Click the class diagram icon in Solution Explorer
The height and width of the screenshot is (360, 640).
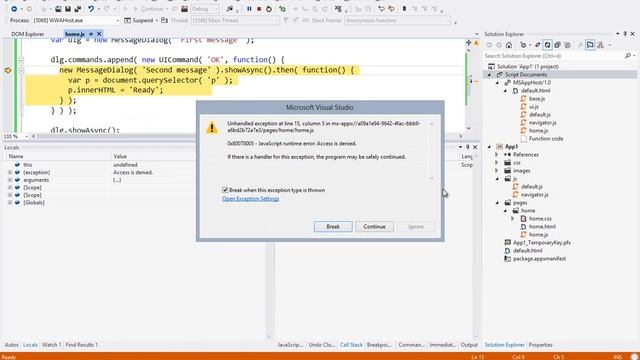[600, 45]
